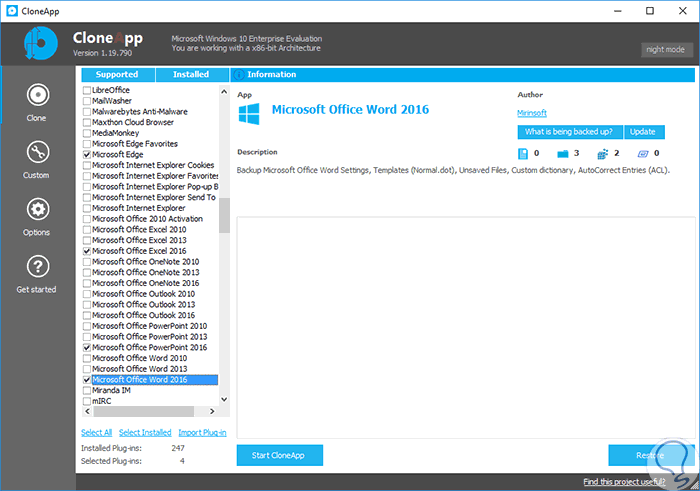Check the Miranda IM checkbox
This screenshot has width=700, height=491.
click(x=87, y=390)
